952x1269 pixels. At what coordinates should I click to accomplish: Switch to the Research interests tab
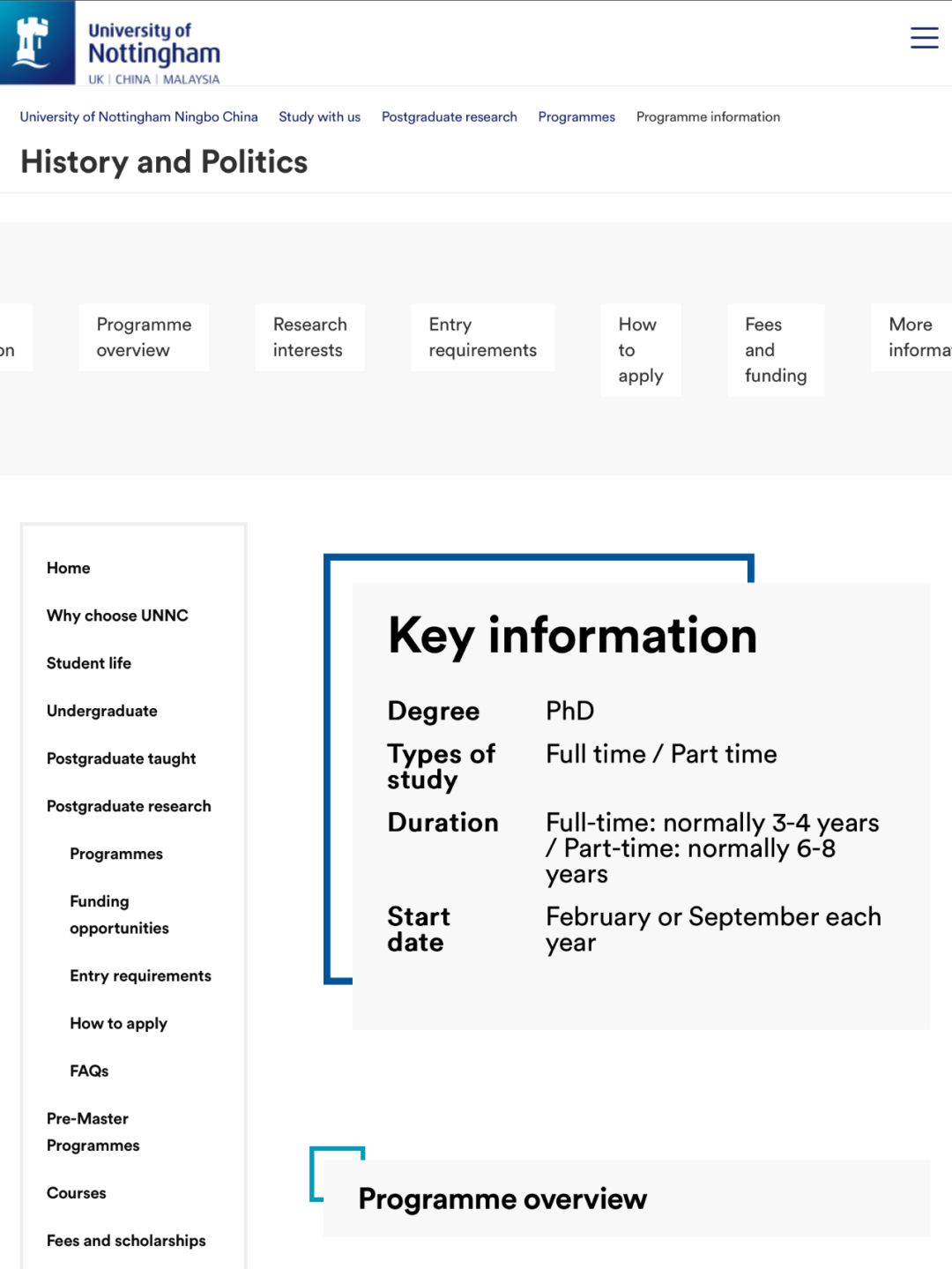click(x=309, y=337)
